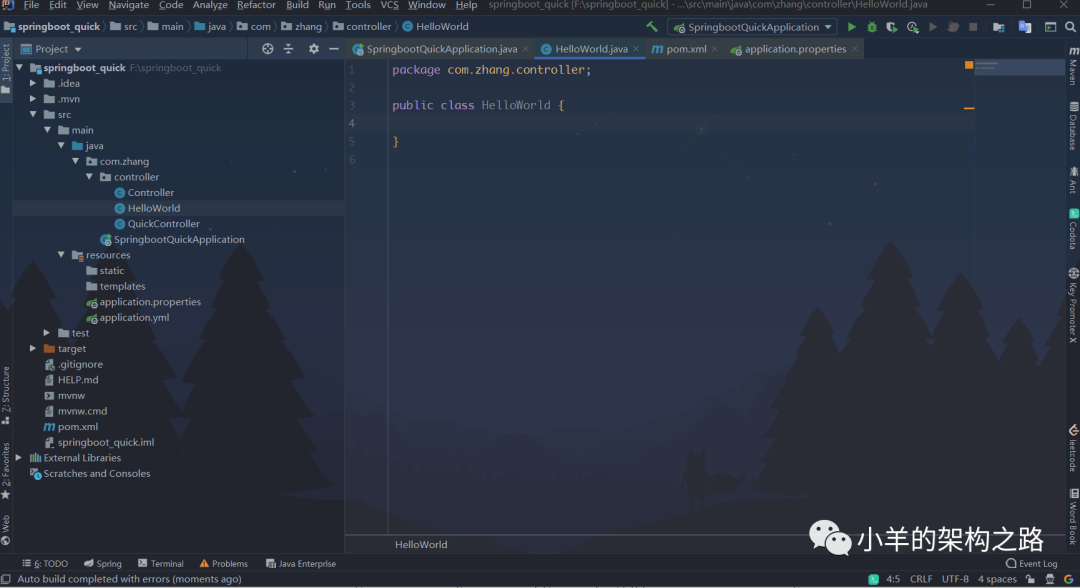Open the VCS menu

[389, 6]
